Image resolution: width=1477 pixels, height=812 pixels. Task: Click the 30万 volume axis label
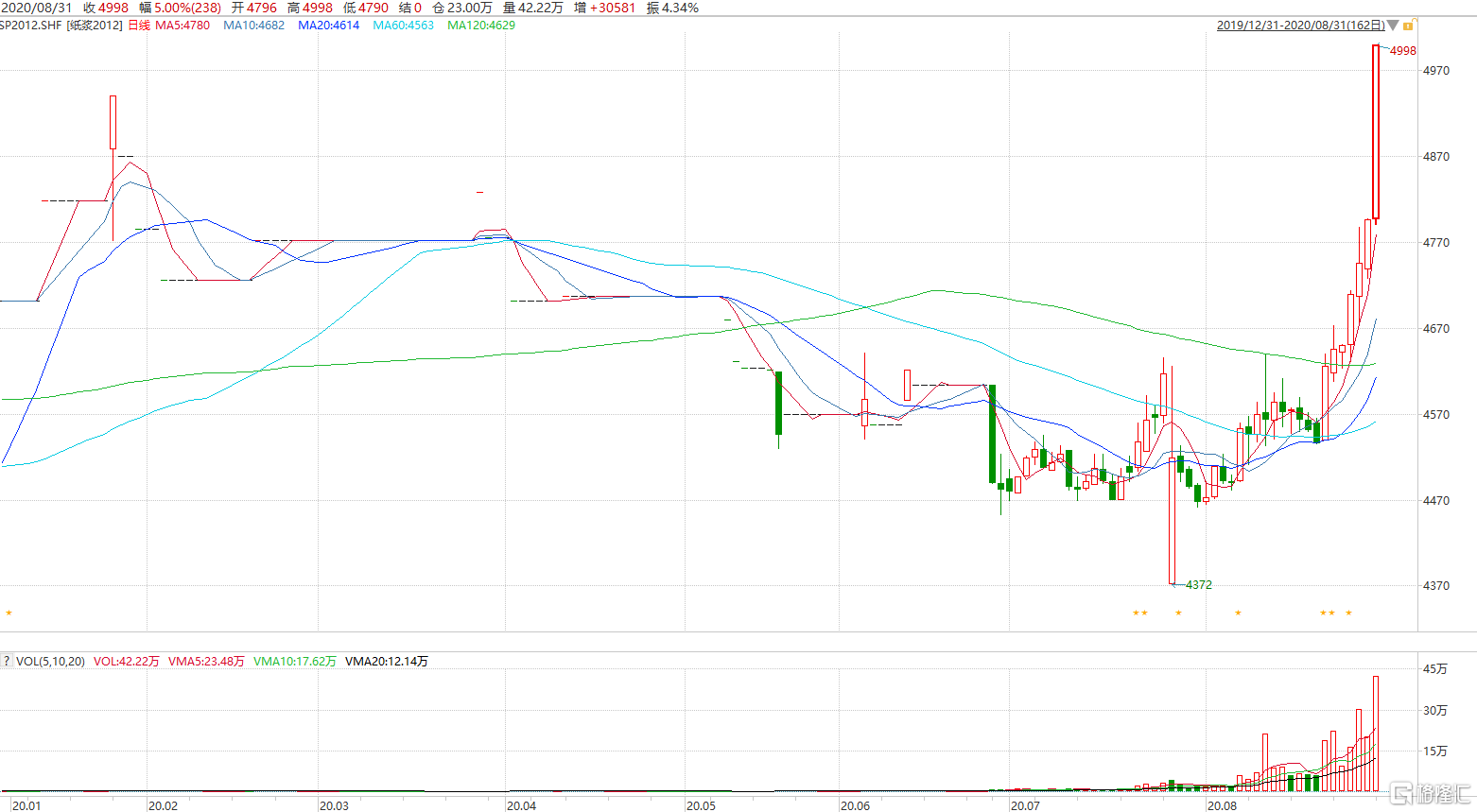(x=1435, y=710)
